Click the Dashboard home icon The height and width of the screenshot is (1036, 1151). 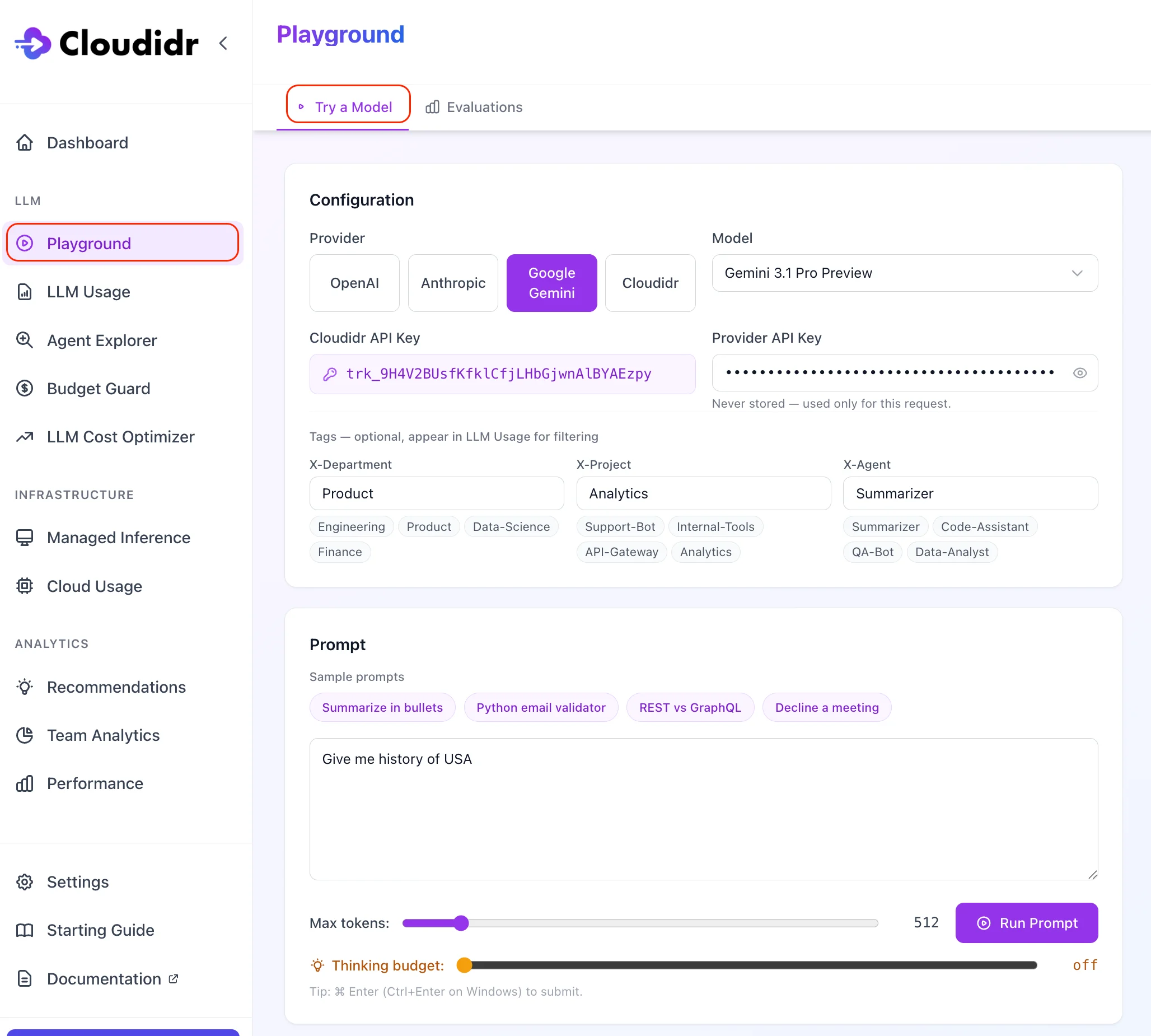25,142
